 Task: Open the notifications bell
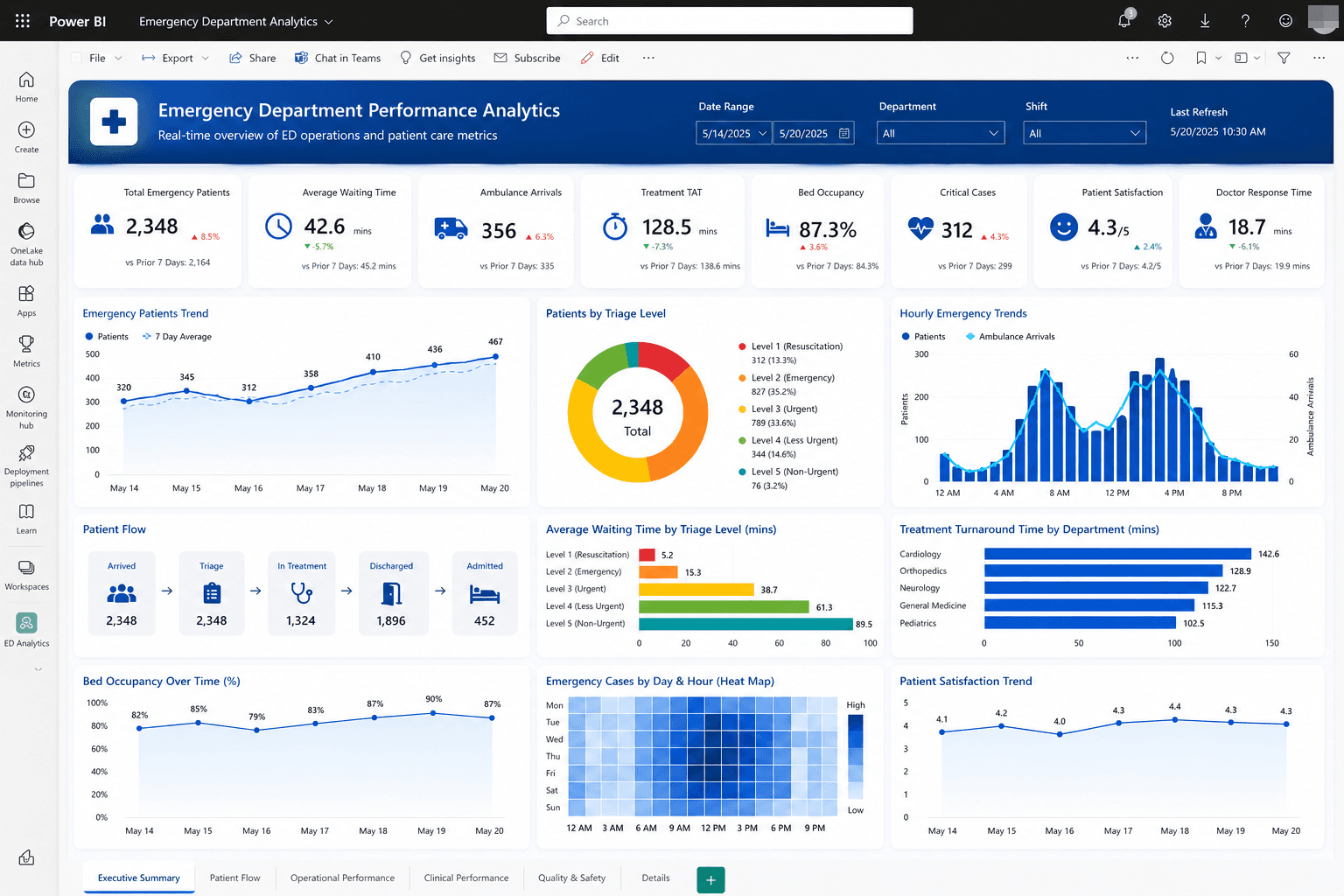click(1124, 20)
